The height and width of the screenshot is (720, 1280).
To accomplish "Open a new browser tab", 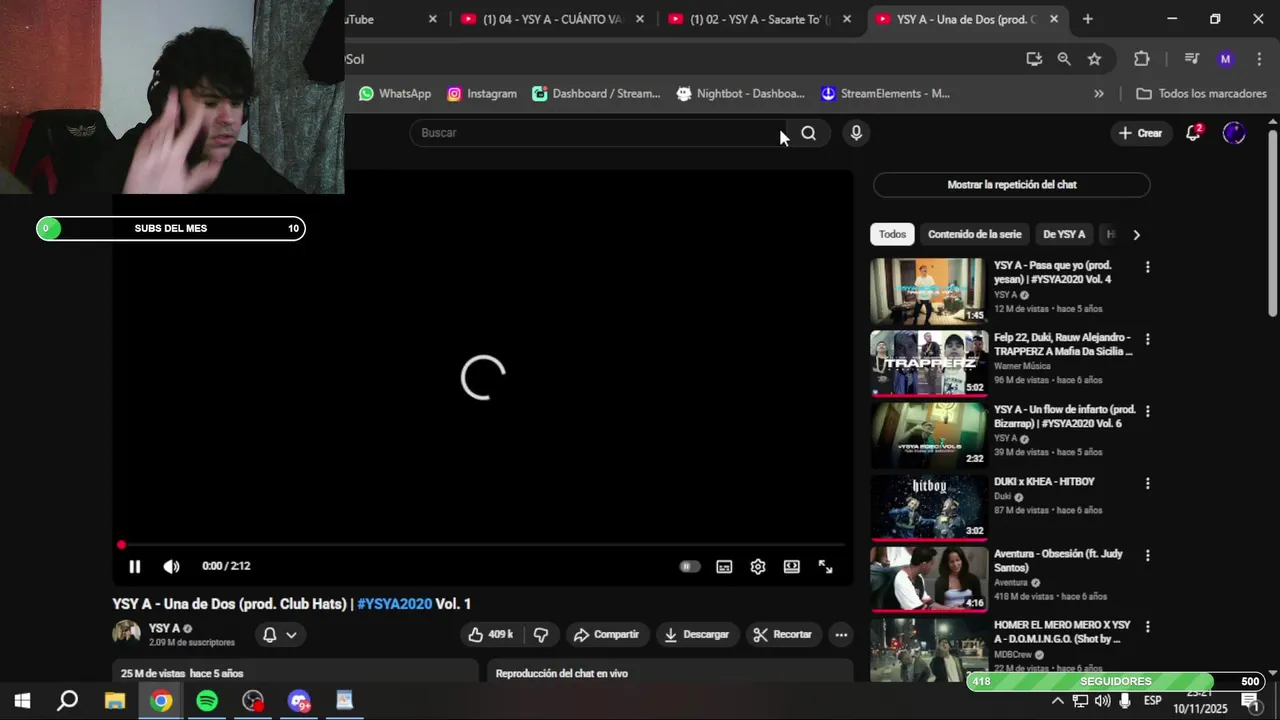I will (x=1087, y=19).
